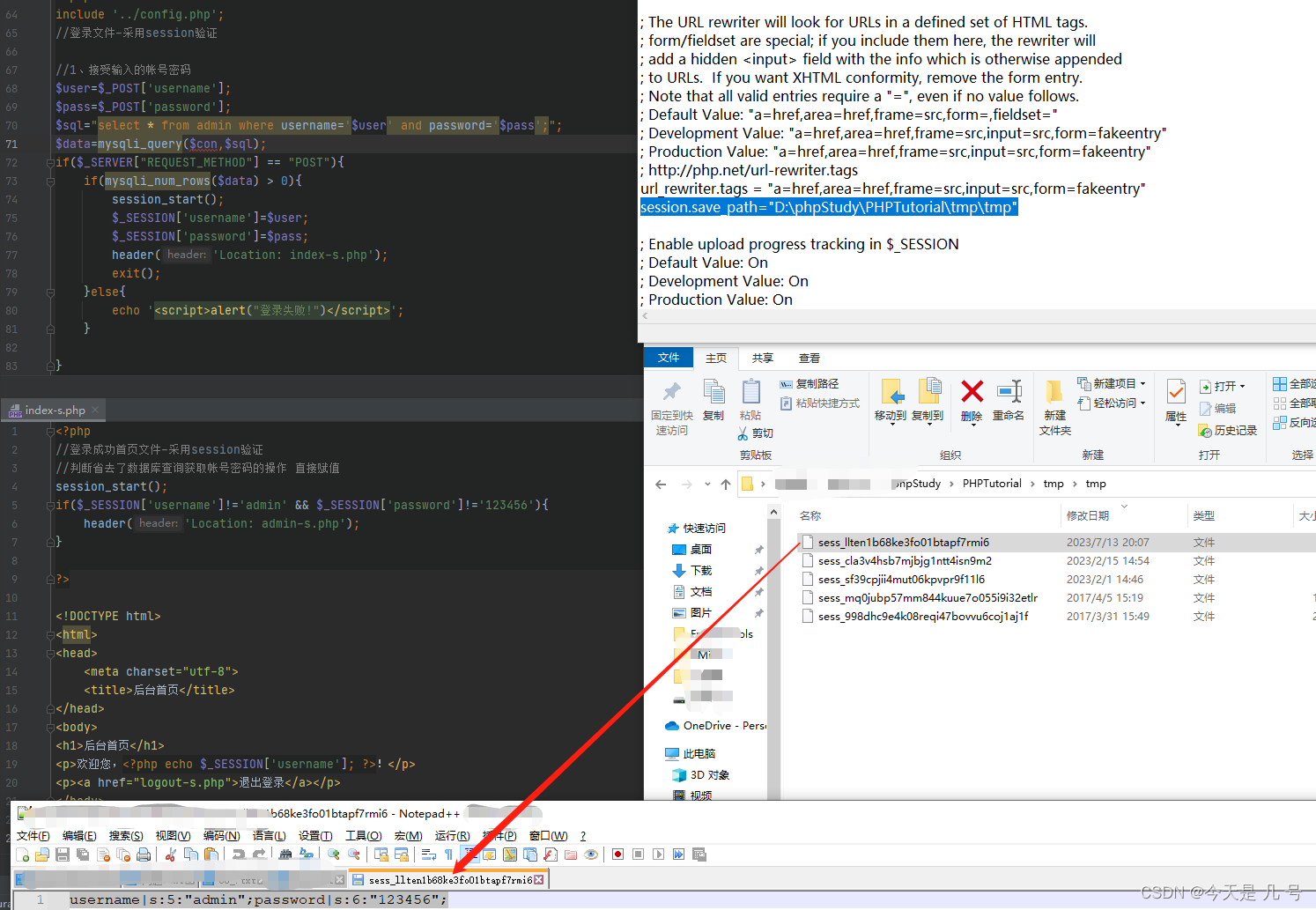Open the Encoding menu in Notepad++
Image resolution: width=1316 pixels, height=910 pixels.
tap(221, 835)
